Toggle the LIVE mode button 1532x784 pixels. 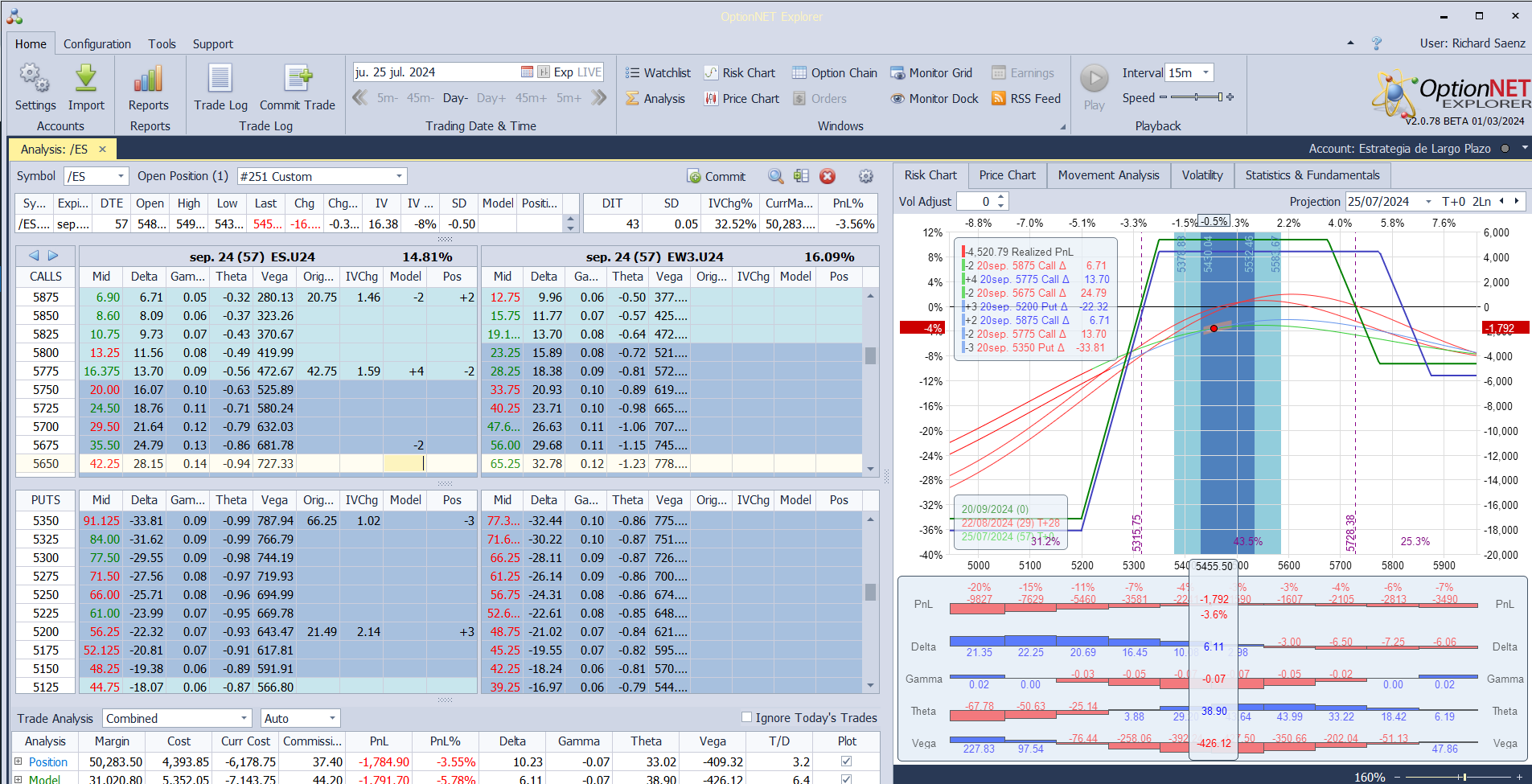coord(589,72)
